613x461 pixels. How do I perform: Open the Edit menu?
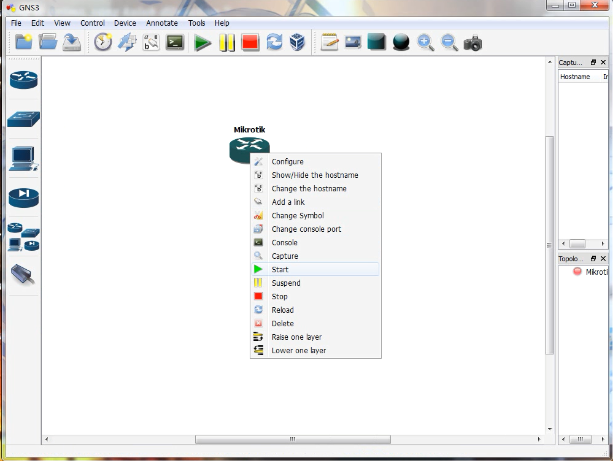[38, 23]
